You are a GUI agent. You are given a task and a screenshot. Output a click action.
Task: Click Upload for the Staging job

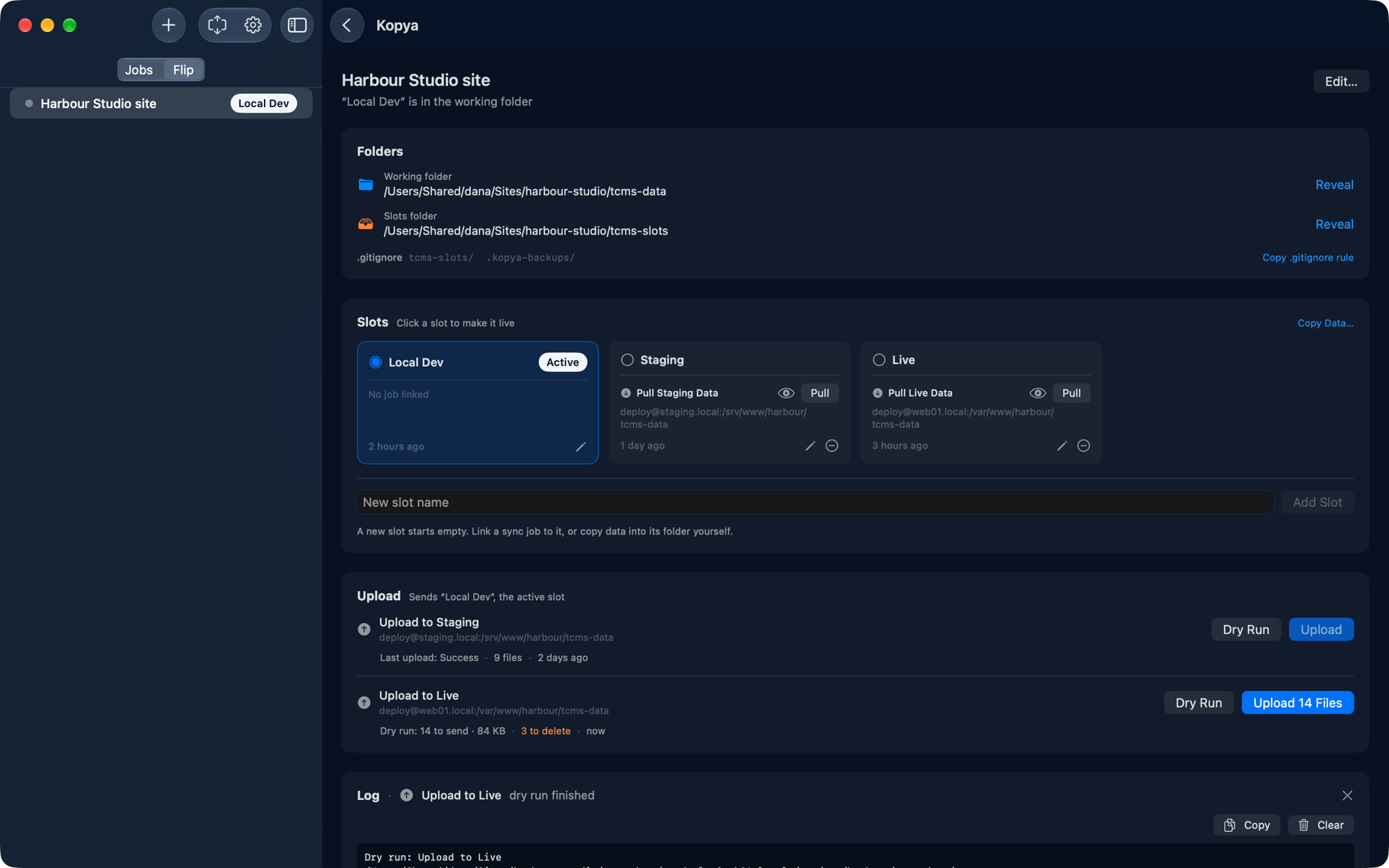(1321, 629)
